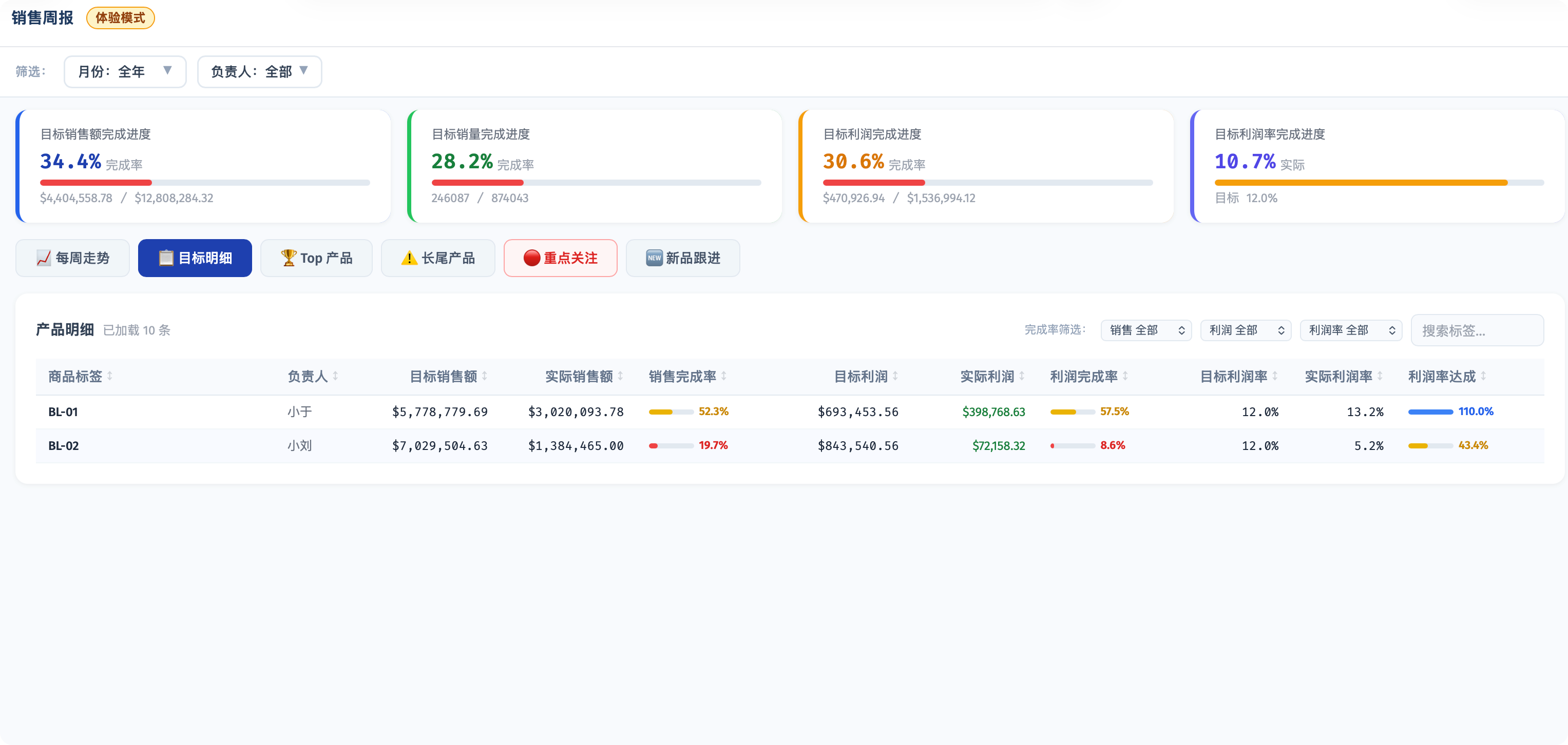Open the 新品跟进 tab
Viewport: 1568px width, 745px height.
pyautogui.click(x=683, y=258)
